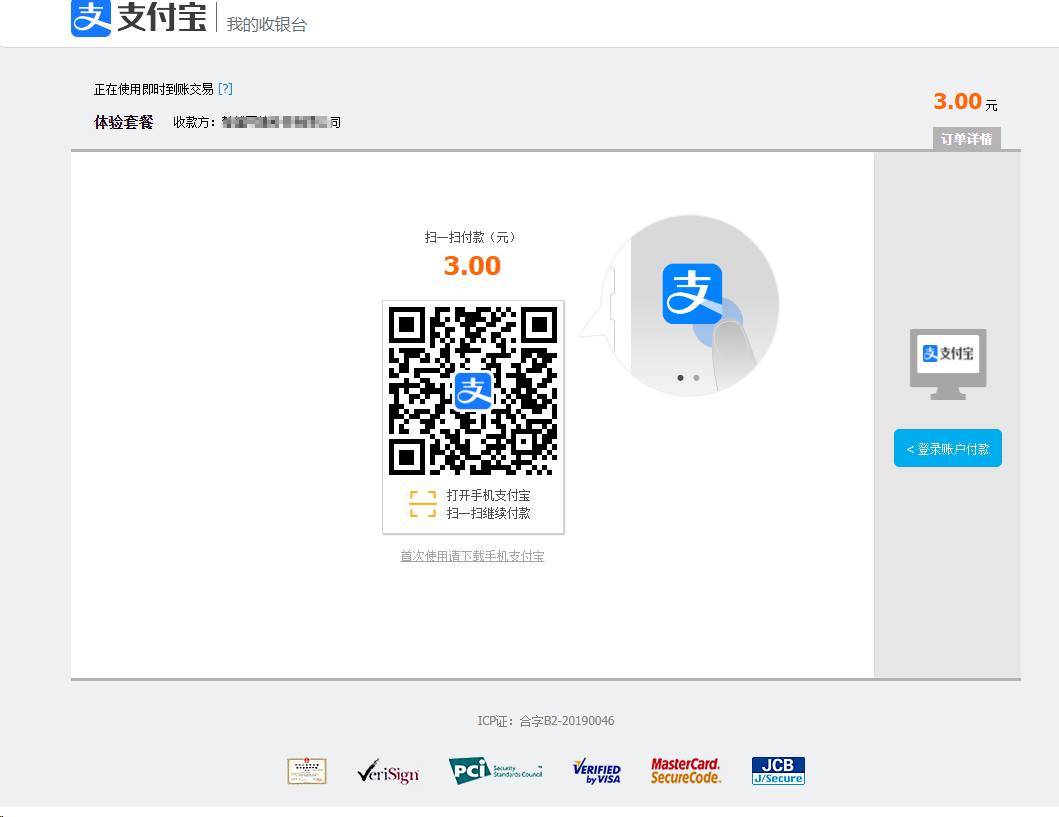Click the blue Alipay app icon in the circle illustration
Viewport: 1059px width, 817px height.
(x=692, y=294)
